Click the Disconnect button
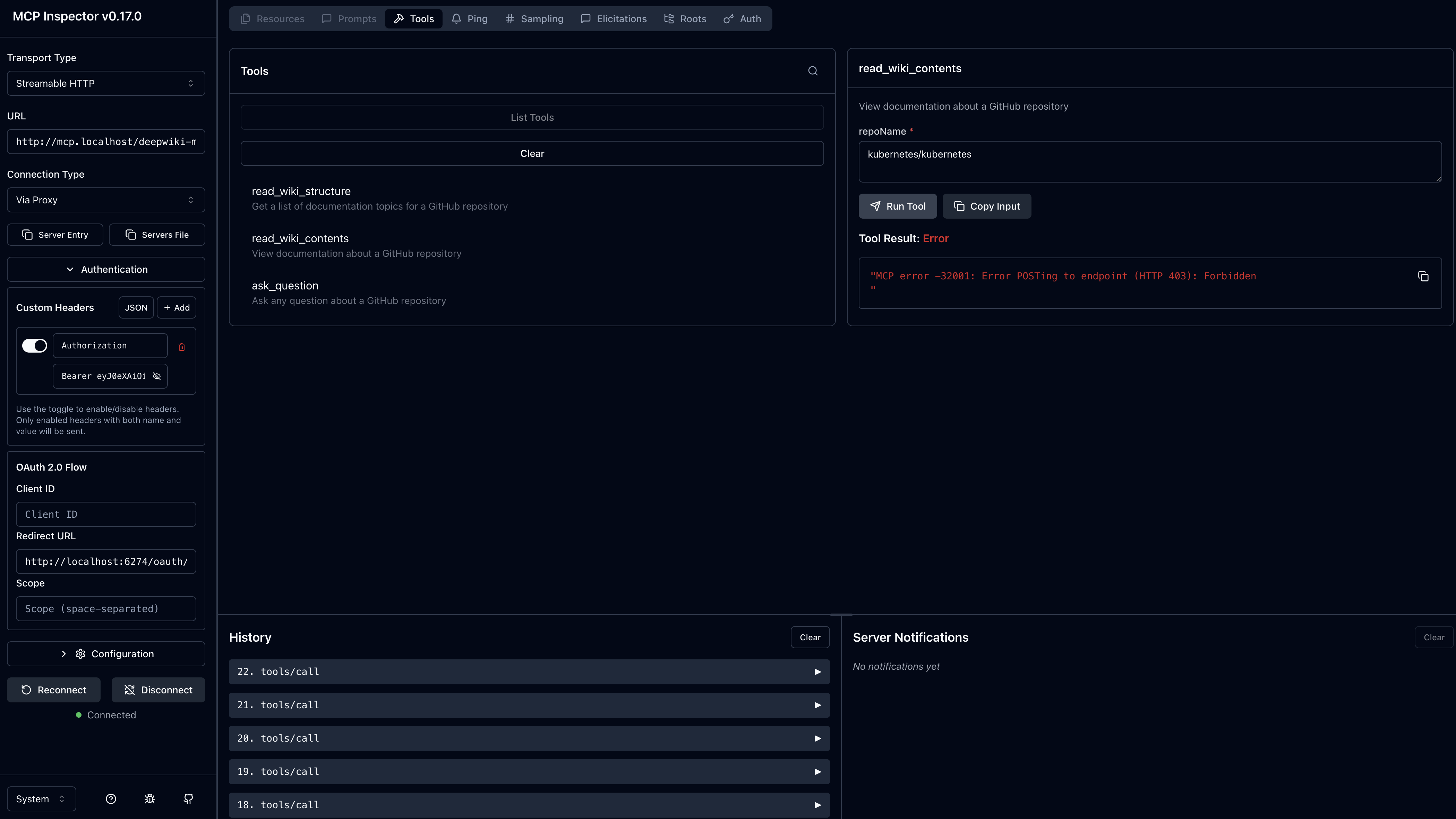Screen dimensions: 1456x819 [x=158, y=690]
